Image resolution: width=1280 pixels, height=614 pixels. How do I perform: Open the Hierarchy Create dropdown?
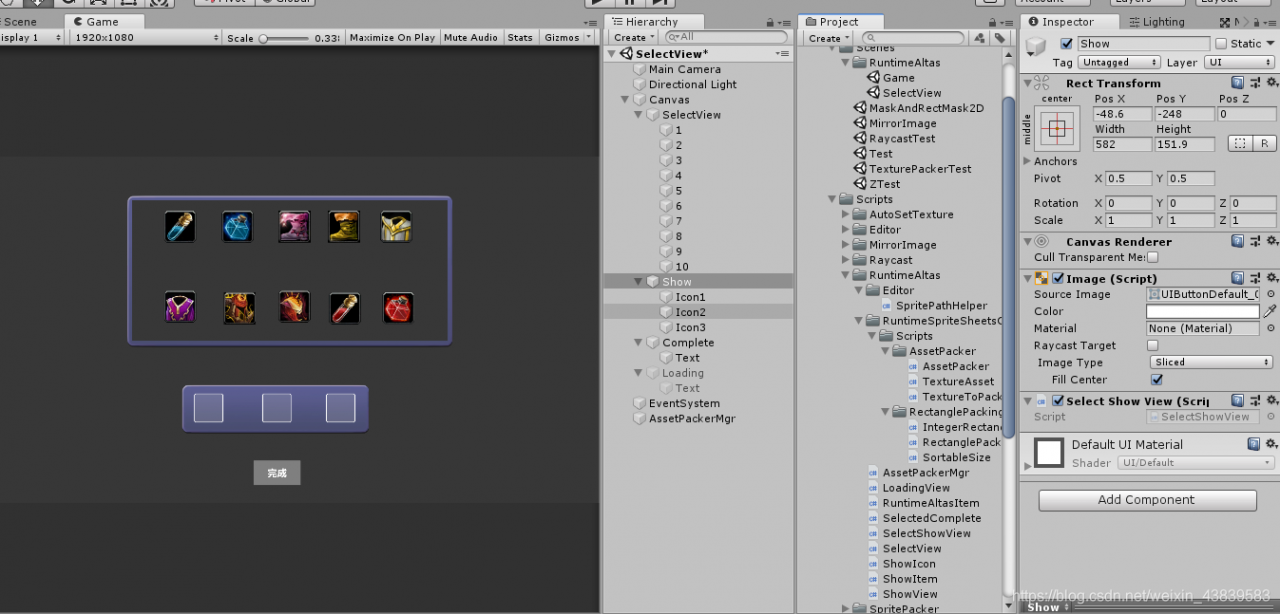[633, 38]
